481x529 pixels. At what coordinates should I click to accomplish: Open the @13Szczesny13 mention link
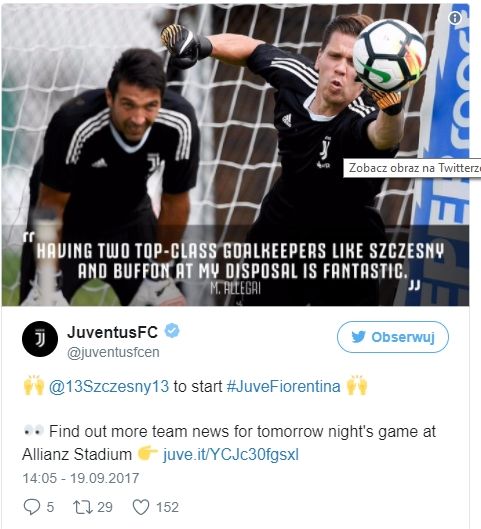(x=109, y=386)
